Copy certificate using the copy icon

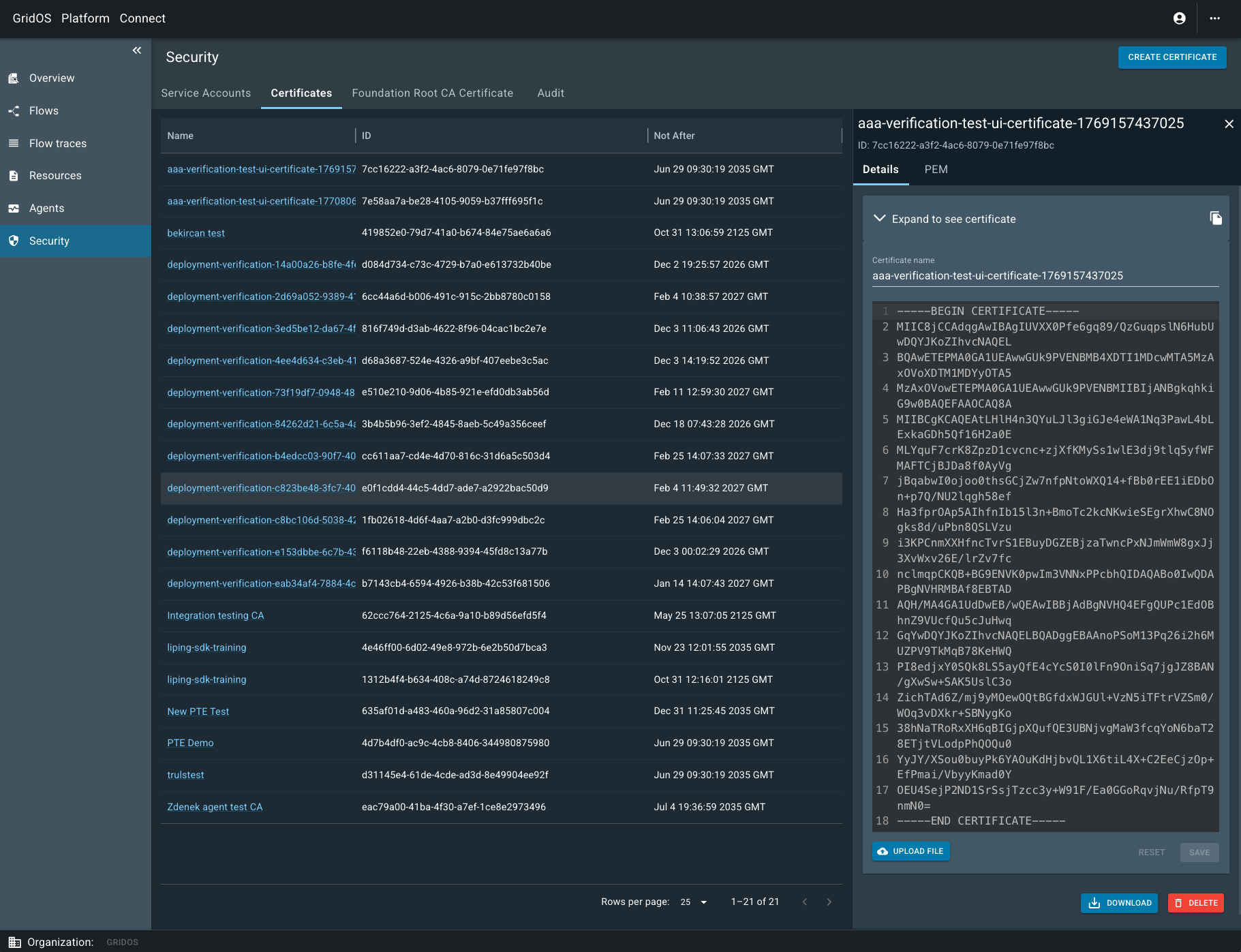1215,218
